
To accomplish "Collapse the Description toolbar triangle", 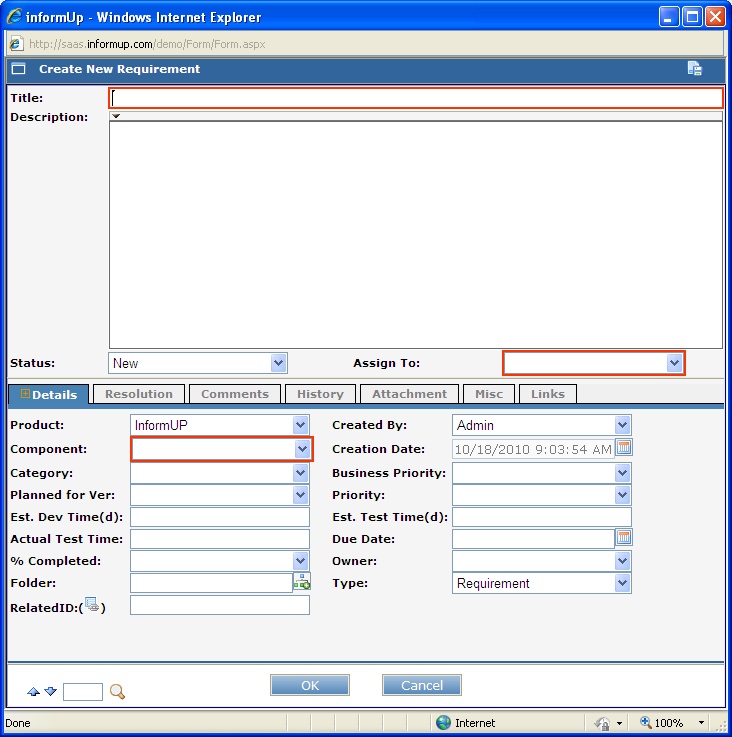I will tap(116, 116).
